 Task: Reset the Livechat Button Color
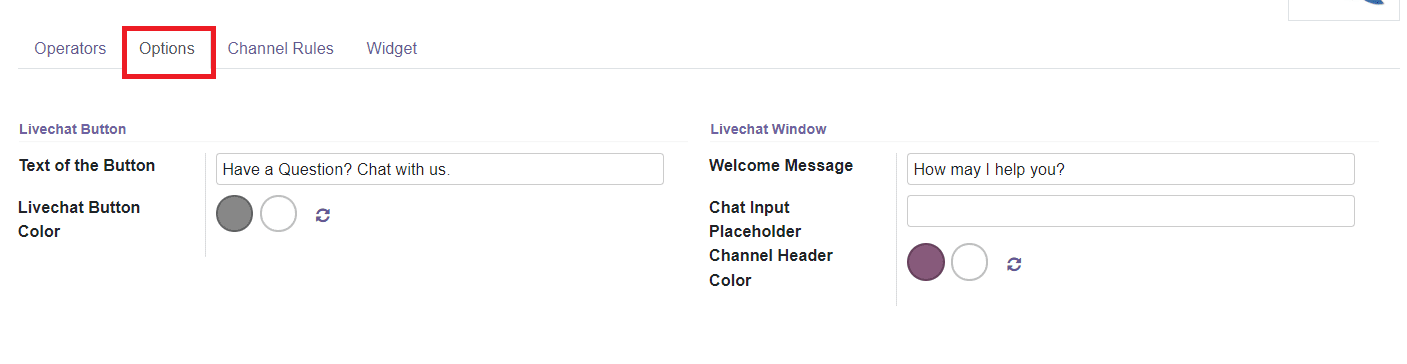(322, 215)
